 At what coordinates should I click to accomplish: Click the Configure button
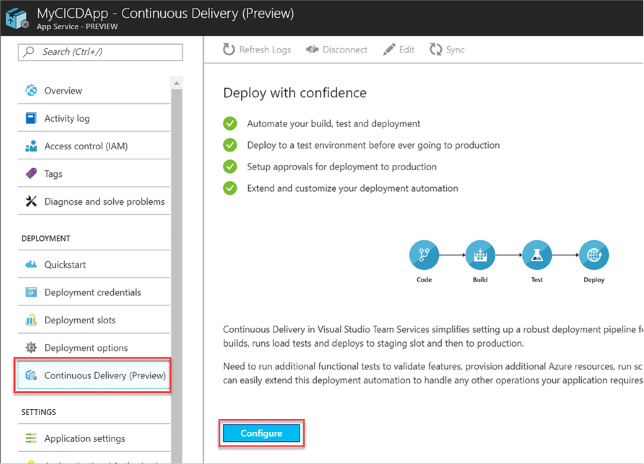[261, 433]
